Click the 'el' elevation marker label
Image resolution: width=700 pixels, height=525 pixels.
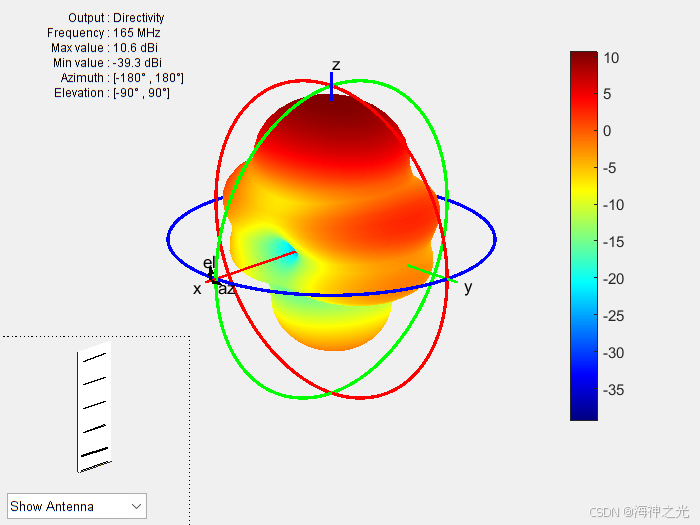209,262
